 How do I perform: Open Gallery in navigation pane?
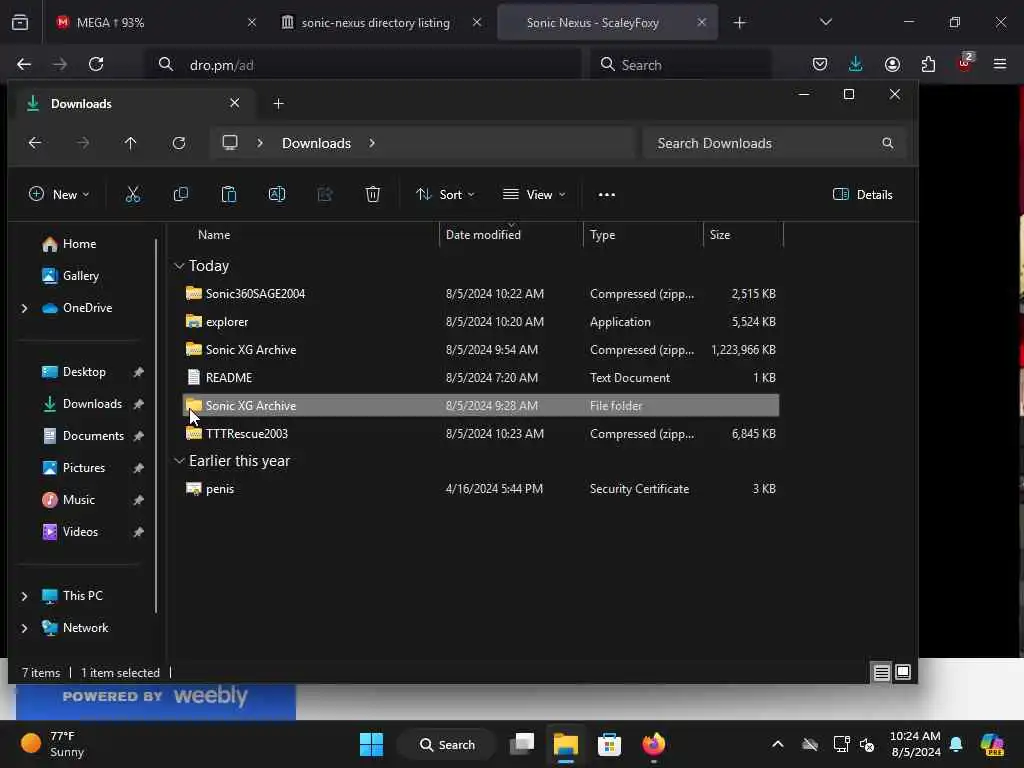[80, 276]
